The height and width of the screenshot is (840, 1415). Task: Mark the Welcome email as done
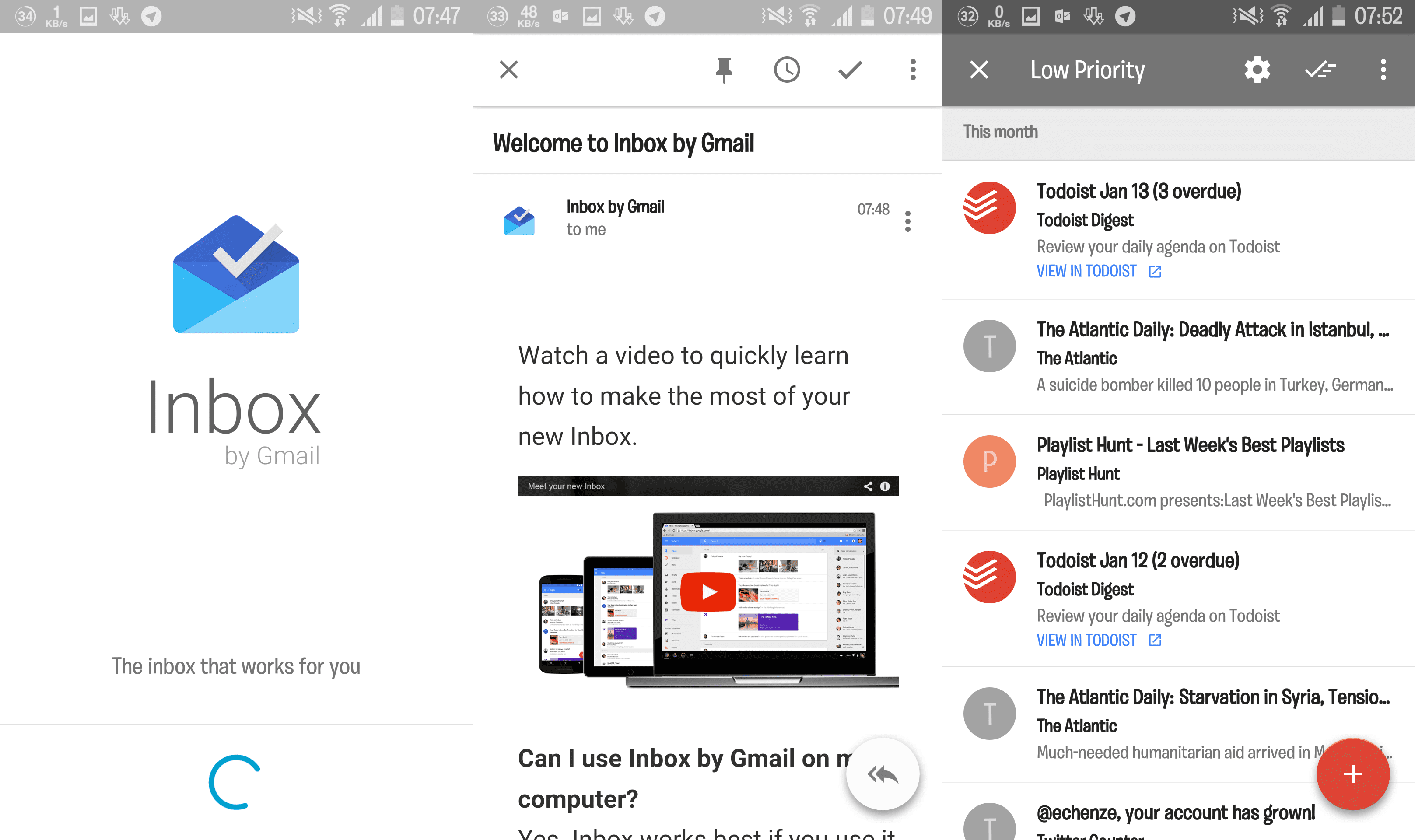pos(850,70)
